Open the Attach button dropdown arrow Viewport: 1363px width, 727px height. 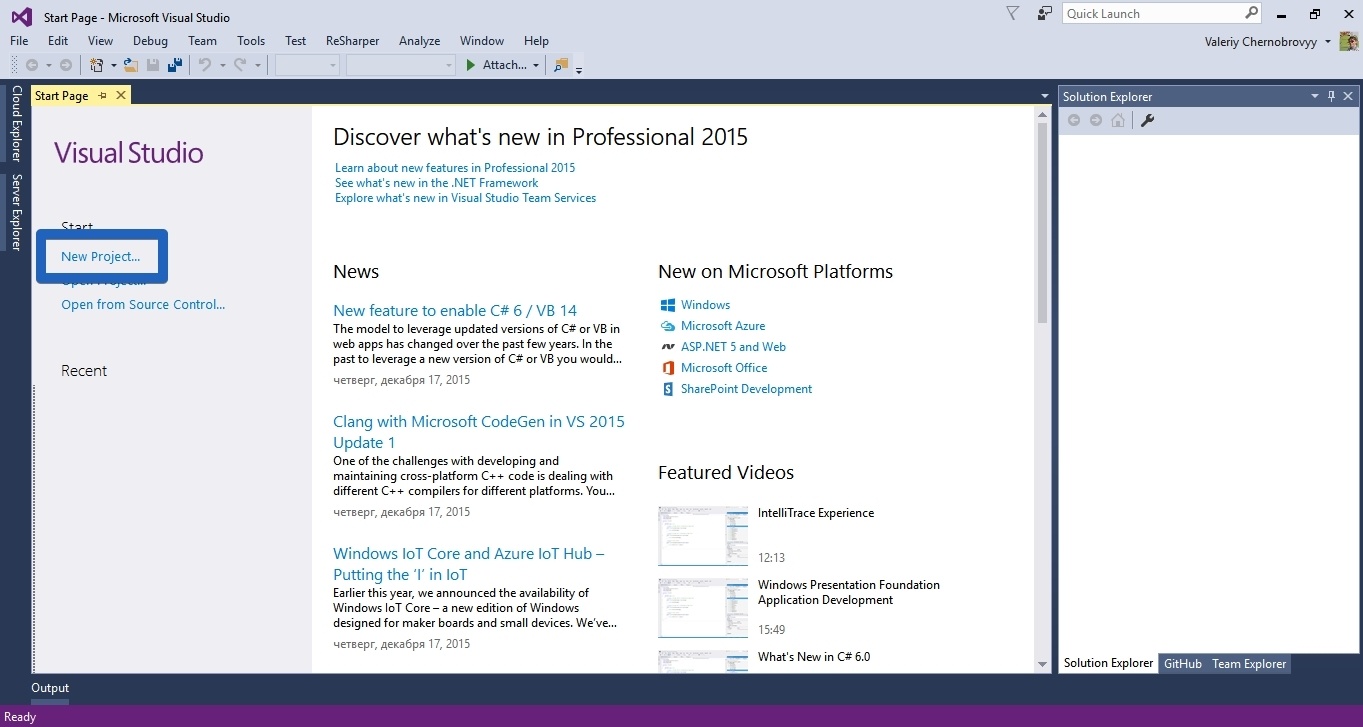click(536, 66)
